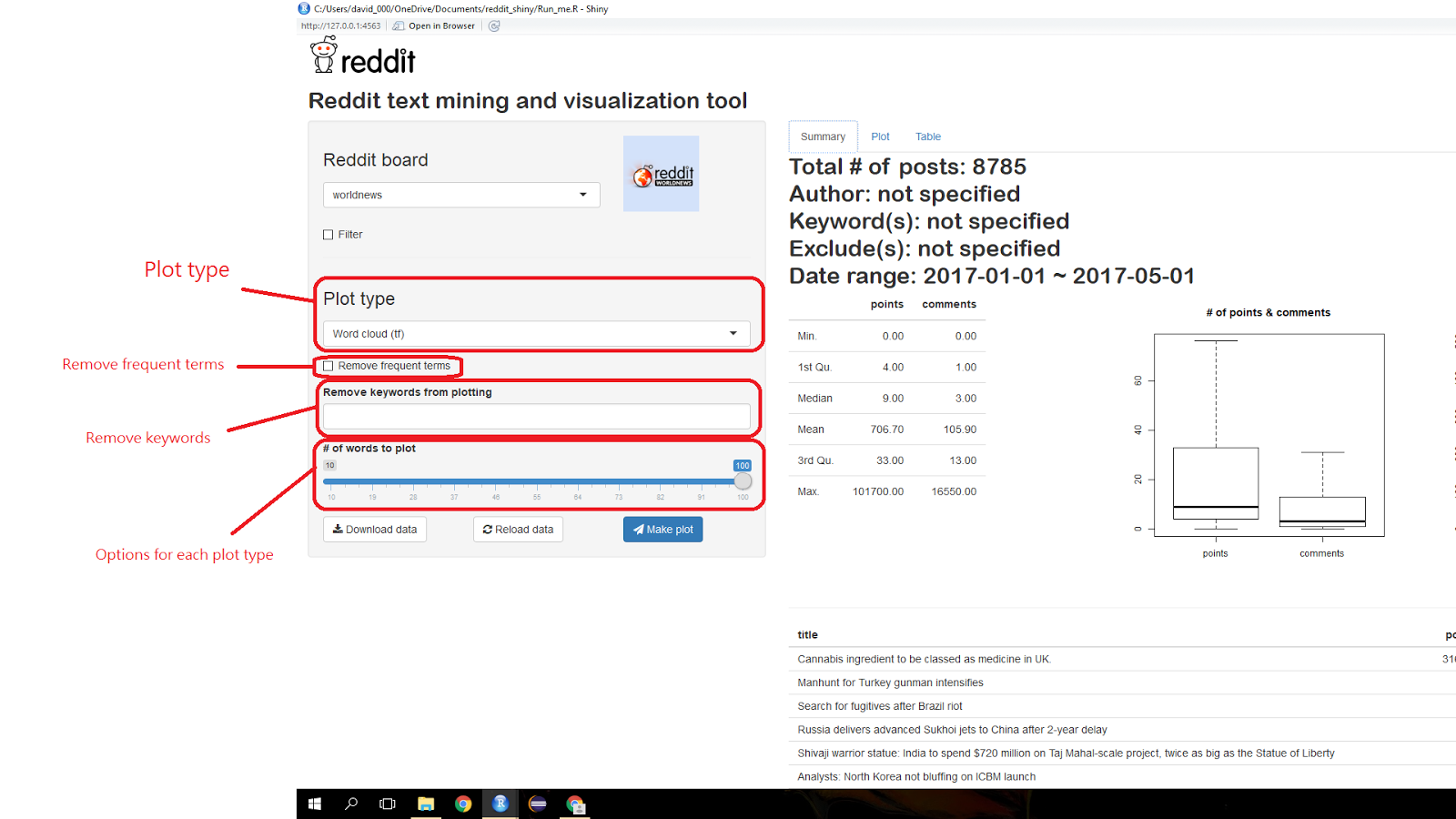Enable the Filter checkbox under Reddit board
Image resolution: width=1456 pixels, height=819 pixels.
pyautogui.click(x=328, y=234)
